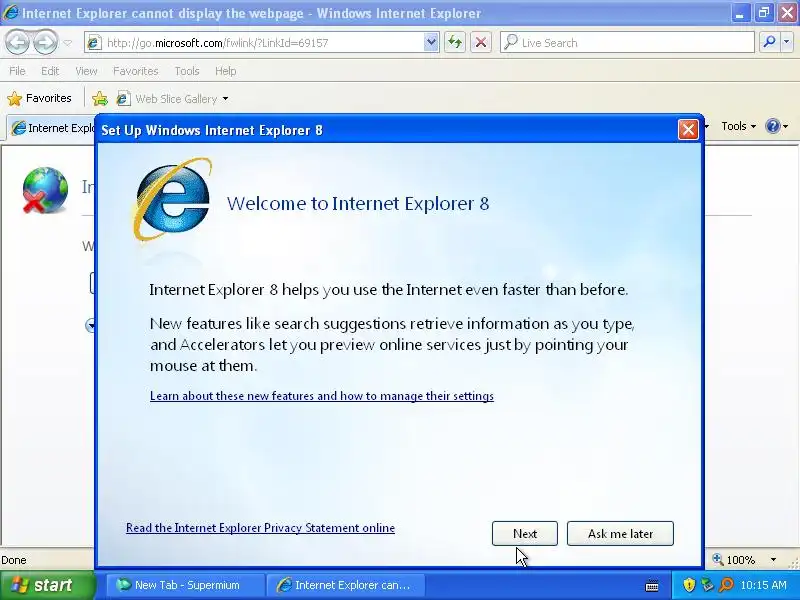Open the Help menu
This screenshot has width=800, height=600.
tap(226, 71)
